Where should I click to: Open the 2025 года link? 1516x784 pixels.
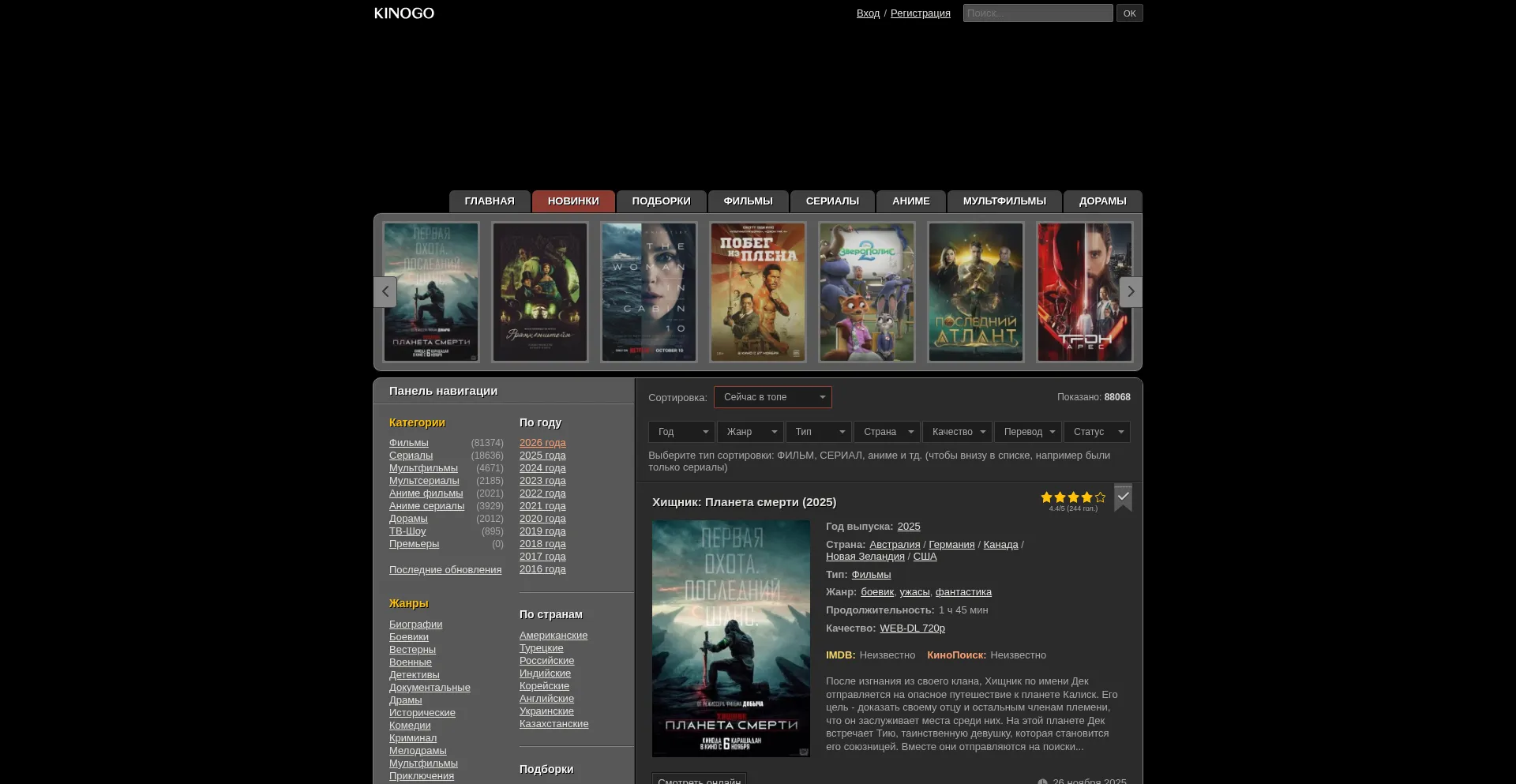[x=542, y=456]
